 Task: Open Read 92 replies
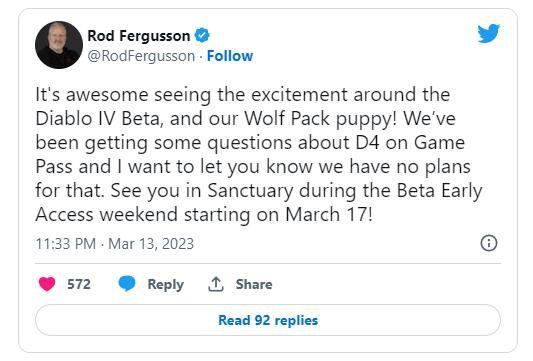coord(268,320)
